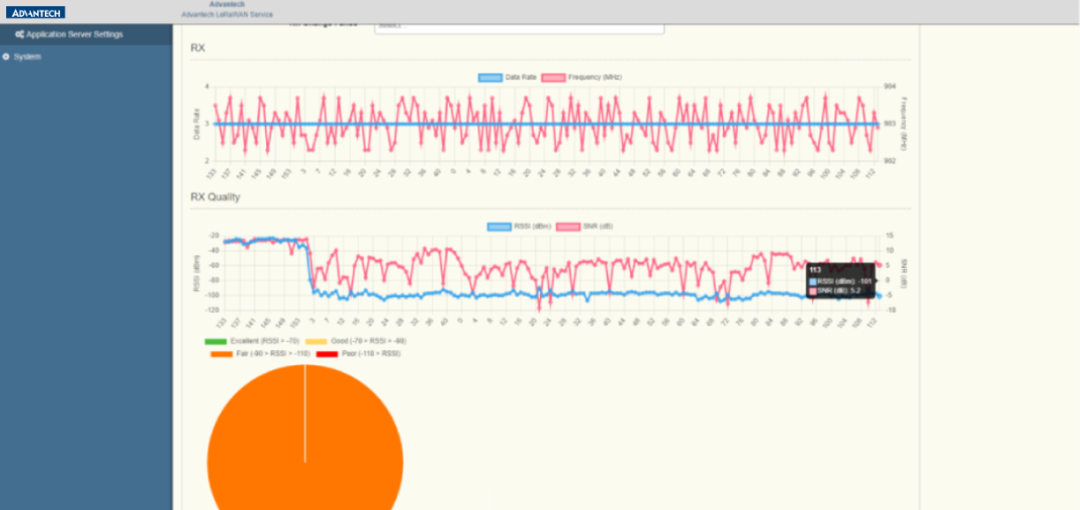The height and width of the screenshot is (510, 1080).
Task: Toggle the orange Fair legend swatch
Action: click(222, 354)
